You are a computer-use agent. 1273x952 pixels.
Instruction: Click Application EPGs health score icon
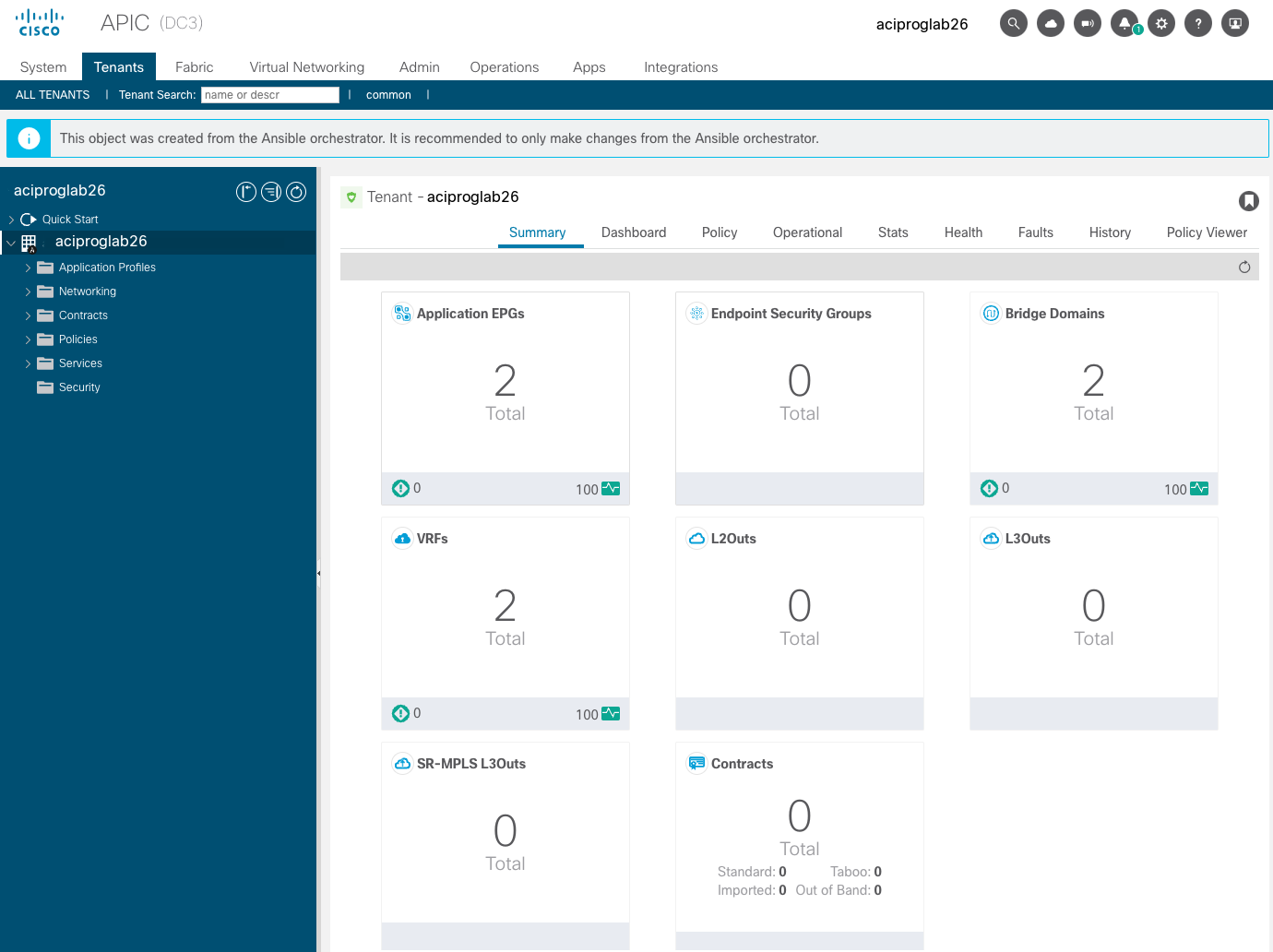611,489
